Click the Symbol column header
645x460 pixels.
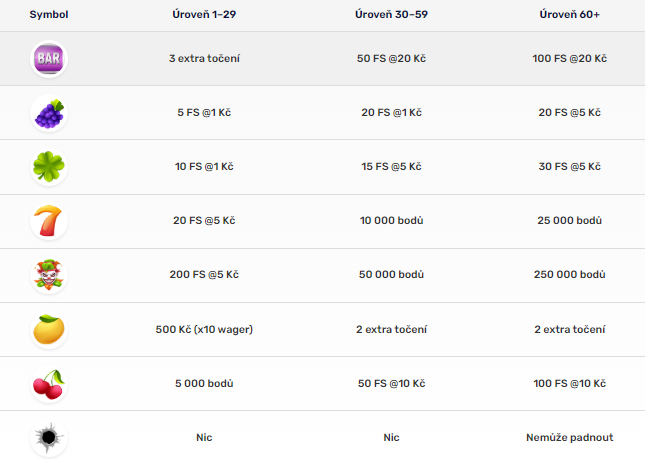point(49,14)
